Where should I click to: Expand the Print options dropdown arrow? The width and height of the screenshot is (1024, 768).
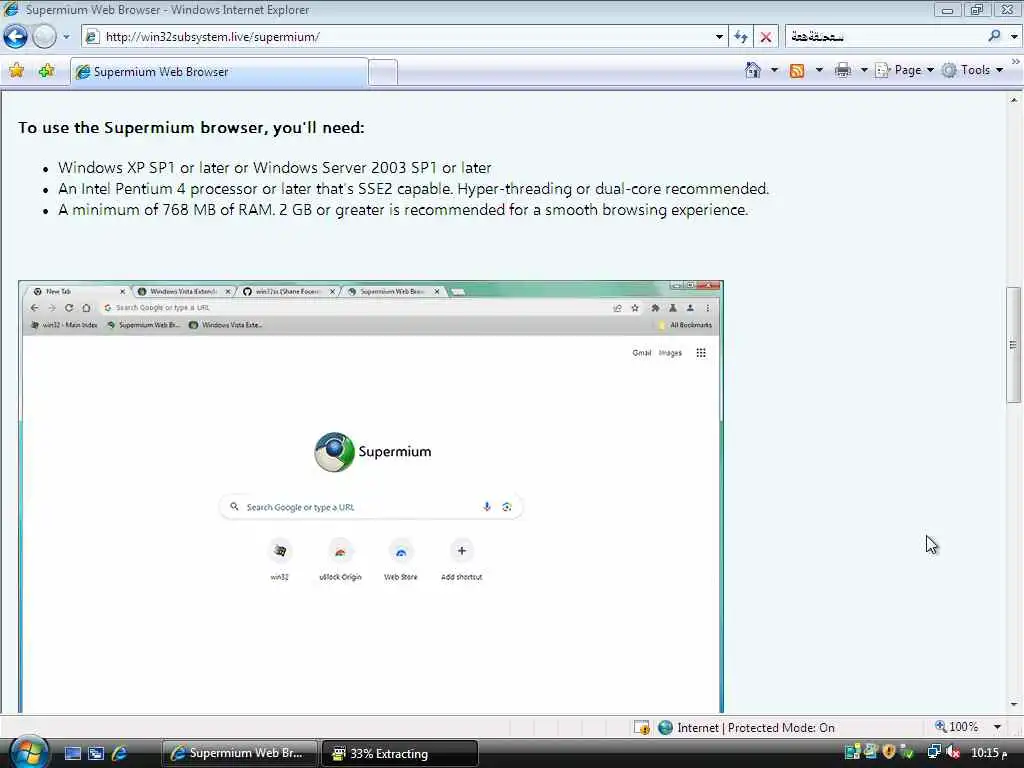[863, 70]
